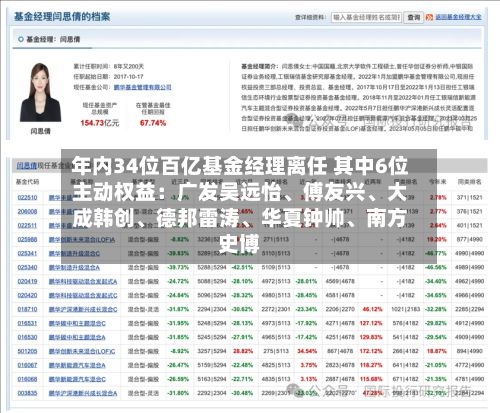Click the orange icon beside 返回基金经理大全
Viewport: 500px width, 413px height.
coord(429,17)
